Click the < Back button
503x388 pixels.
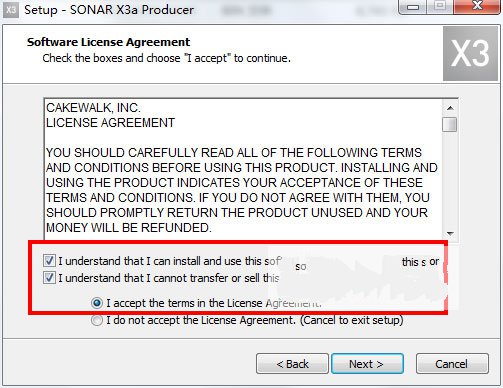tap(292, 364)
